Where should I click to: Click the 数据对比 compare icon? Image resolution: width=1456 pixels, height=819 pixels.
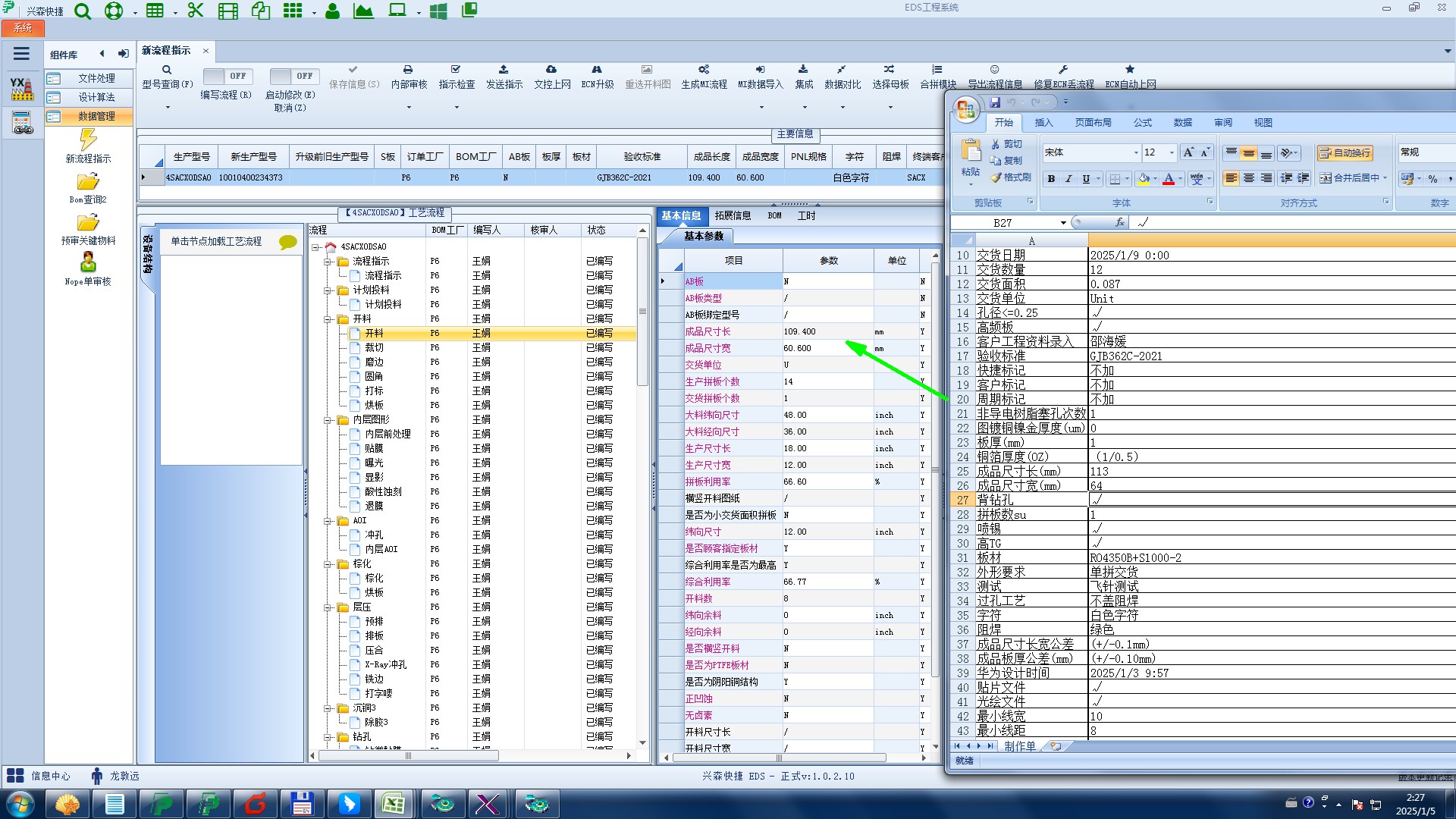[842, 70]
